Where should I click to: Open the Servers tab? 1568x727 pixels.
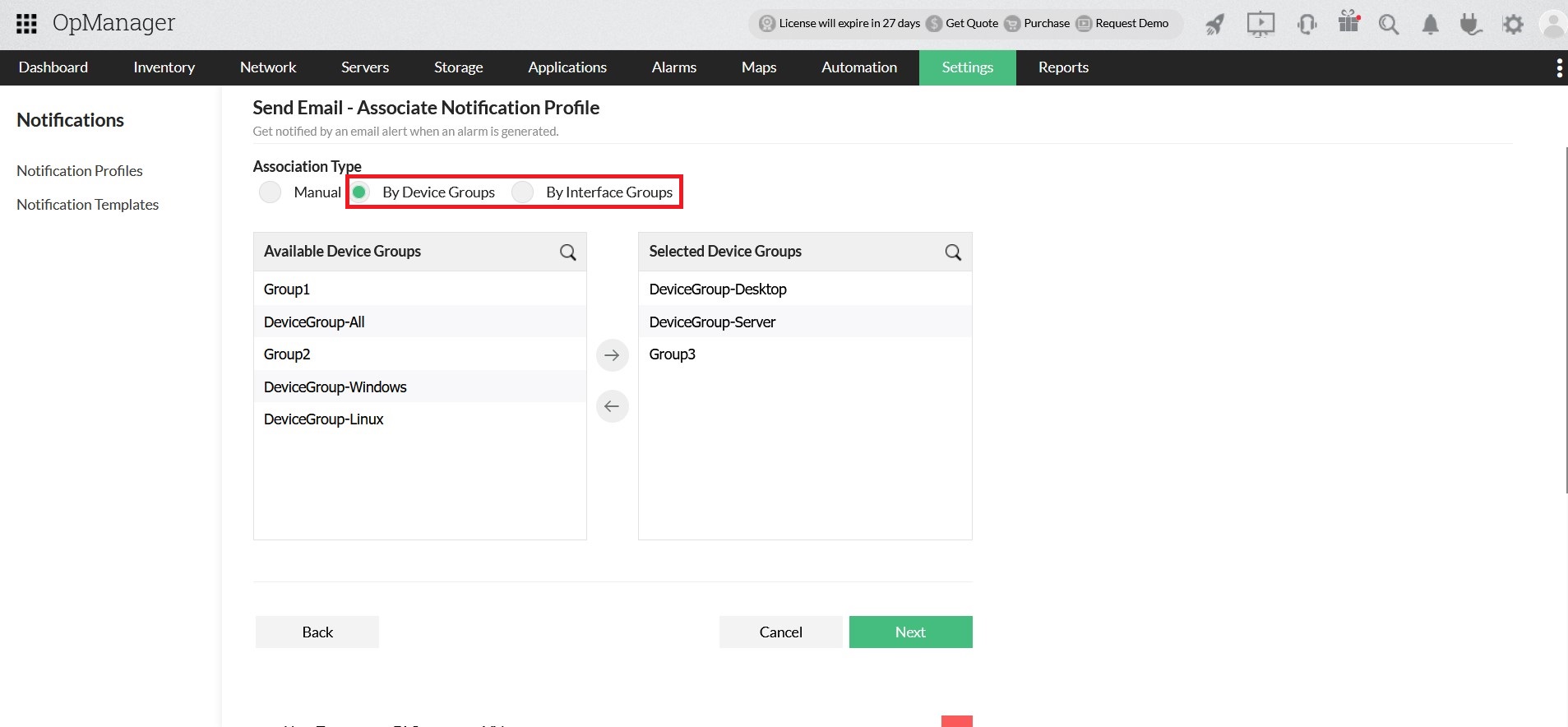pos(365,67)
